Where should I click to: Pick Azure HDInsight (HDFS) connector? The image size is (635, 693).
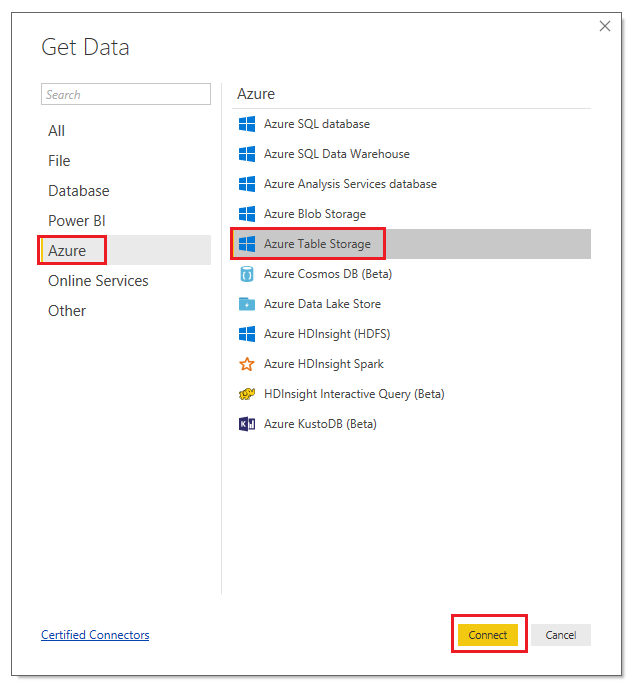pos(411,334)
